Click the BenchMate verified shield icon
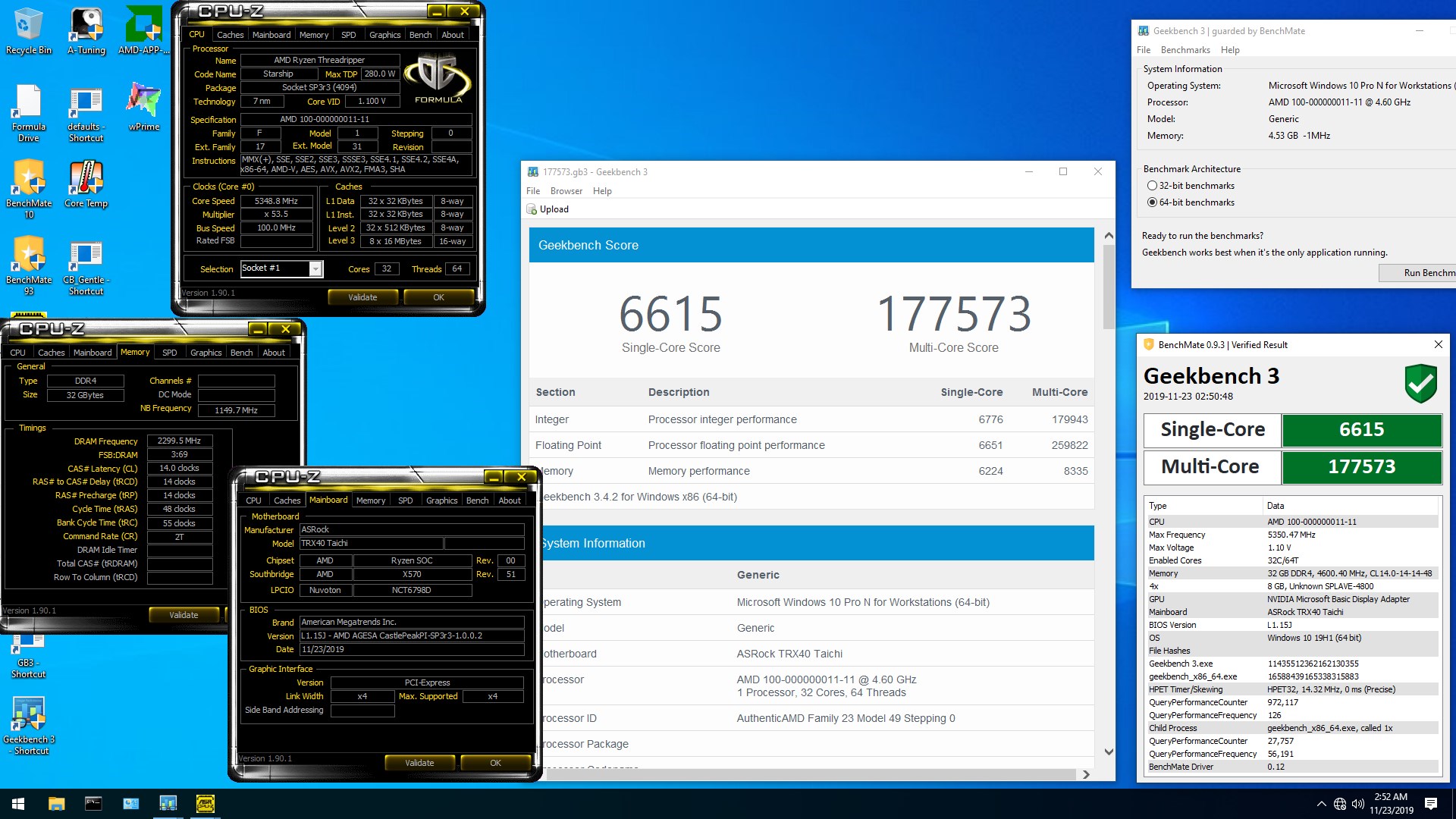The width and height of the screenshot is (1456, 819). click(1420, 383)
